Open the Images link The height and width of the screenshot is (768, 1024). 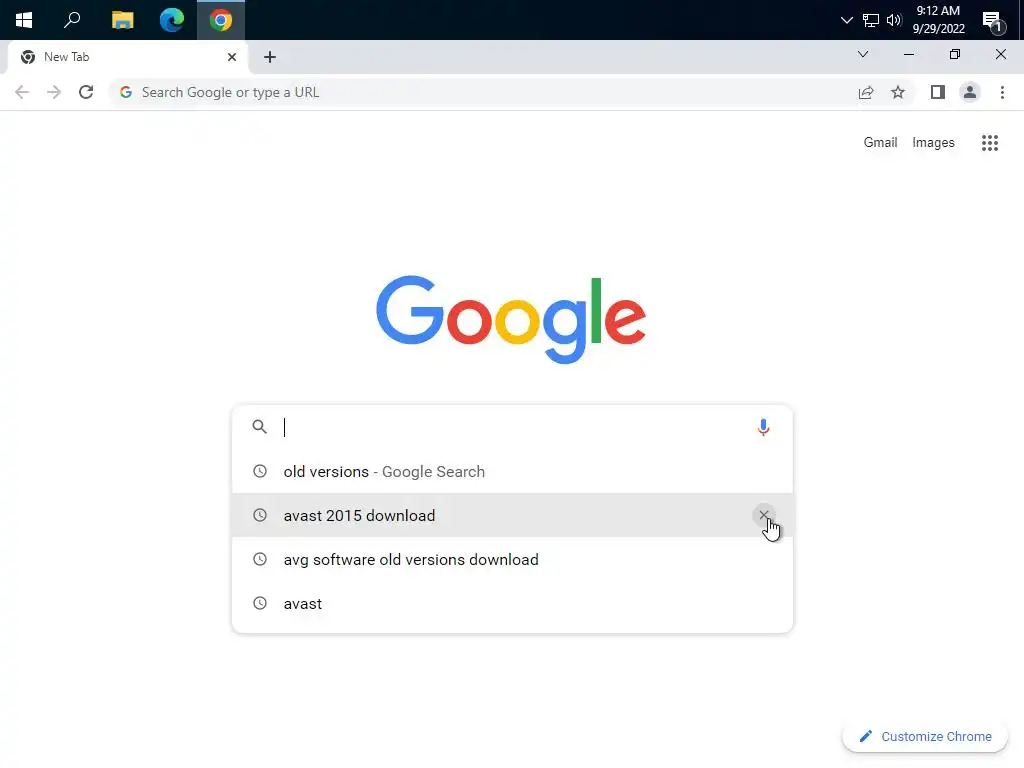(x=933, y=142)
